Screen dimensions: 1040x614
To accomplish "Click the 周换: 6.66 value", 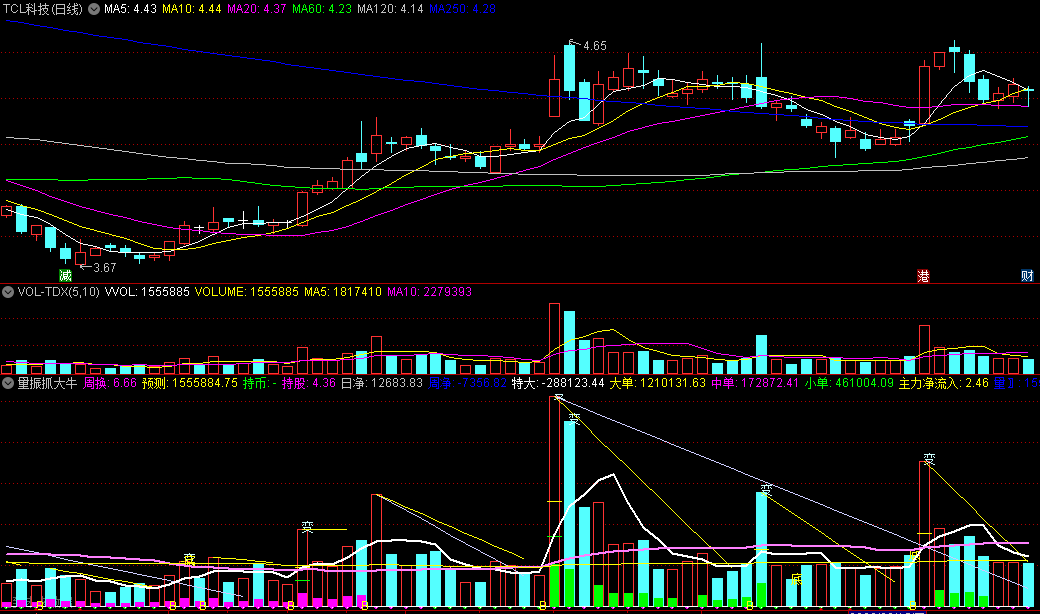I will click(110, 383).
